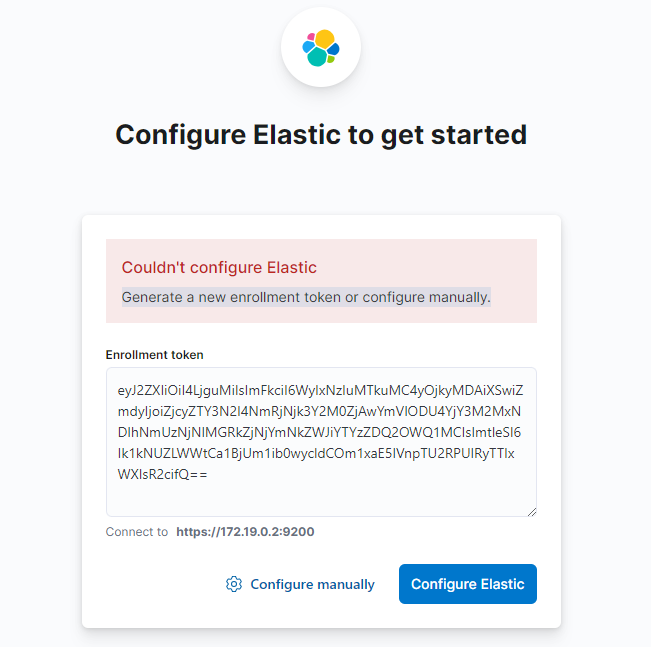
Task: Focus the Enrollment token text area
Action: [x=321, y=442]
